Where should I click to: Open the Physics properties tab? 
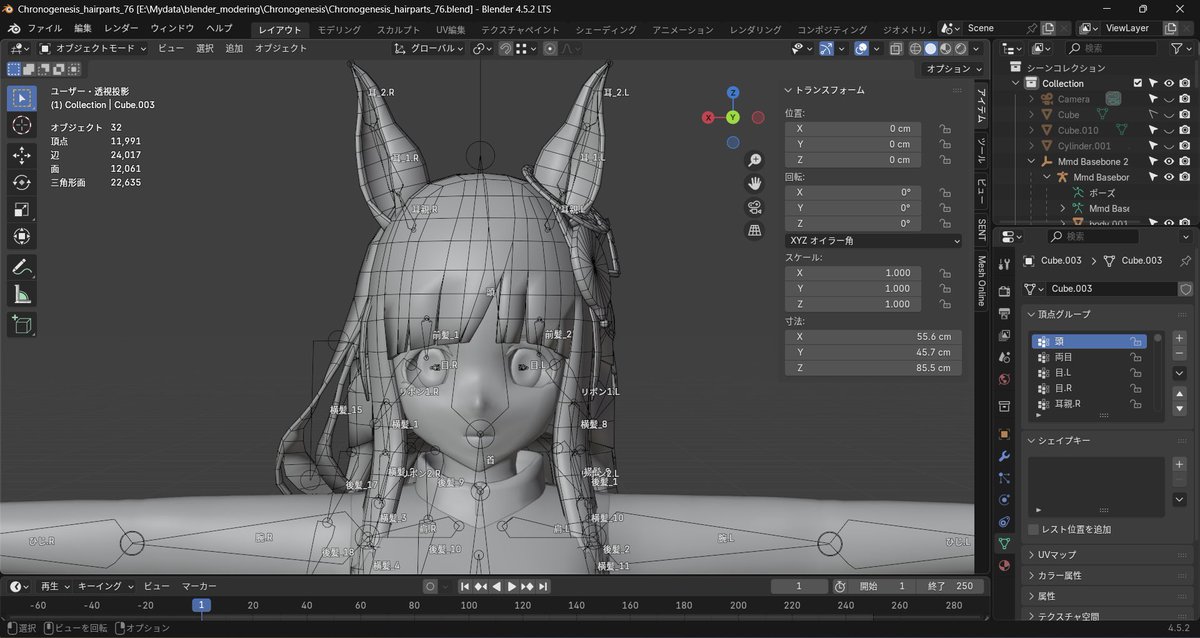pos(1004,499)
